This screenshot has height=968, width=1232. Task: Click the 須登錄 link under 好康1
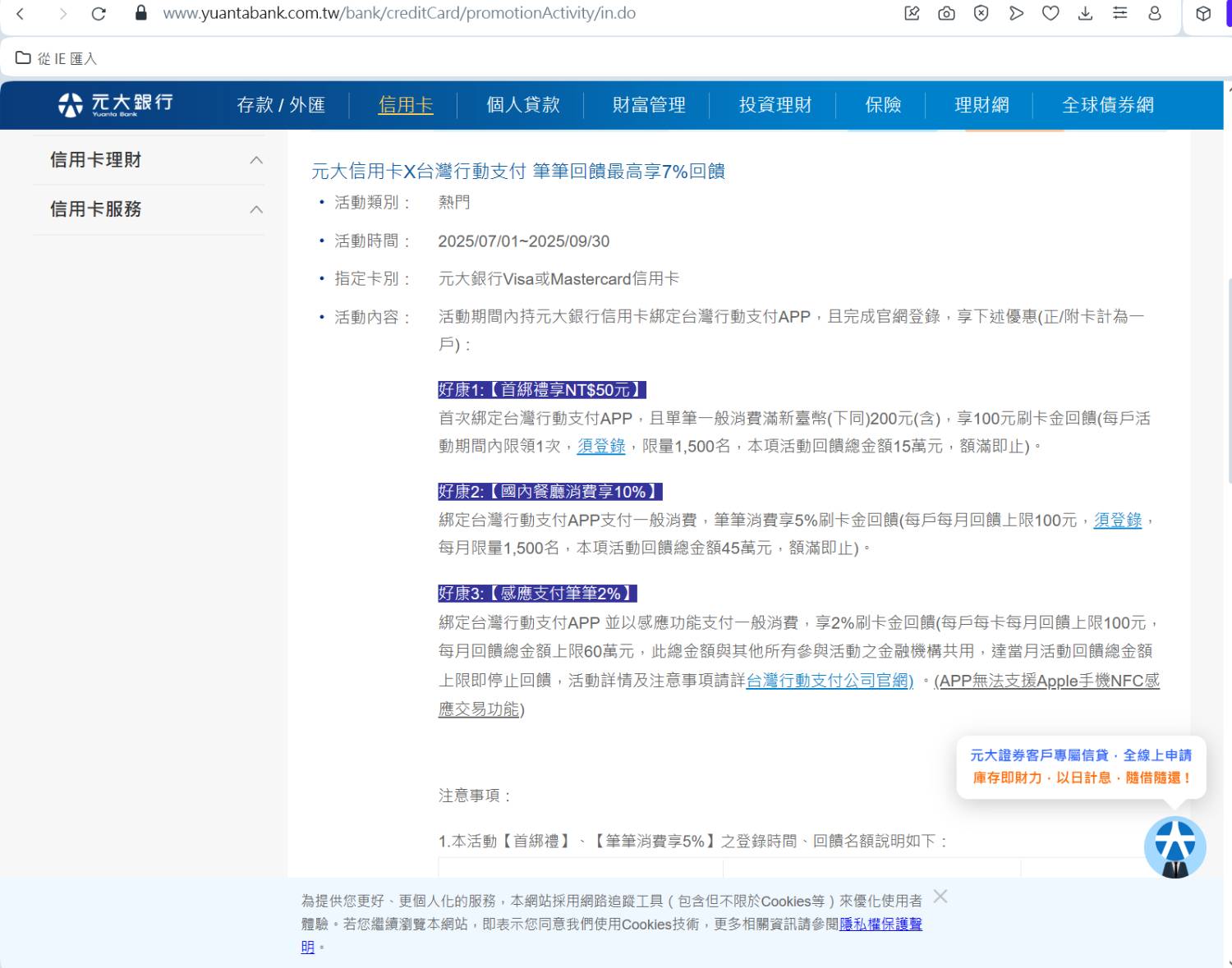click(x=601, y=446)
